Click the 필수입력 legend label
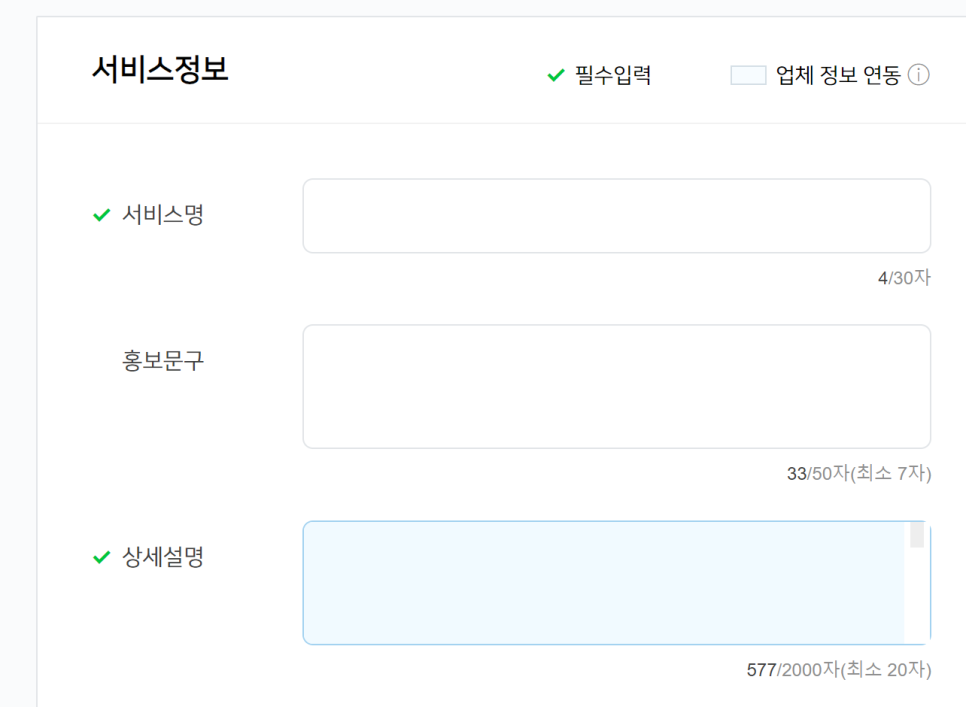 [613, 75]
